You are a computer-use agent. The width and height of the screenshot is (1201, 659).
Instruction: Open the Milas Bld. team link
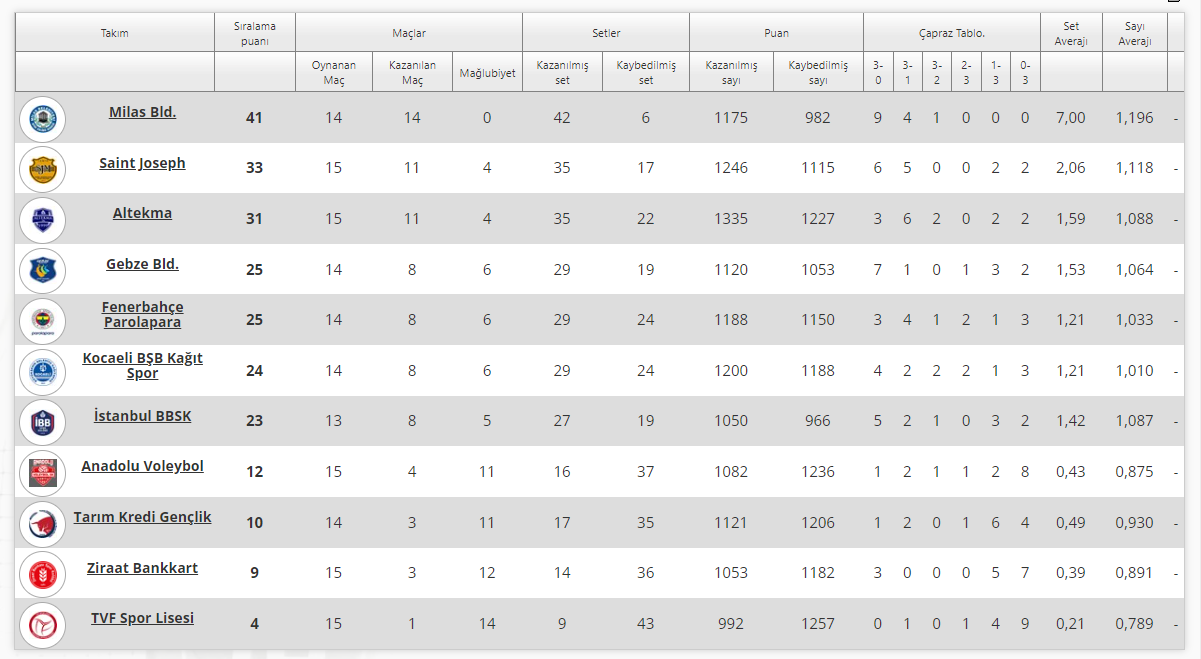(x=142, y=112)
